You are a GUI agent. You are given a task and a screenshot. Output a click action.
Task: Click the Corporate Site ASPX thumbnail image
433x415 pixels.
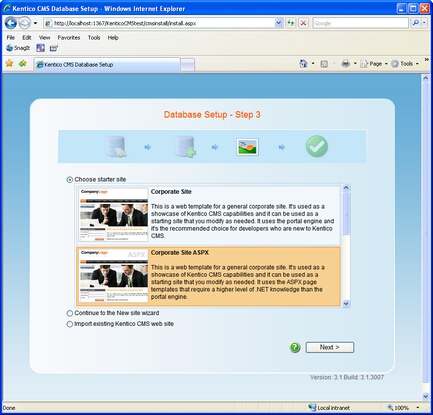tap(113, 276)
